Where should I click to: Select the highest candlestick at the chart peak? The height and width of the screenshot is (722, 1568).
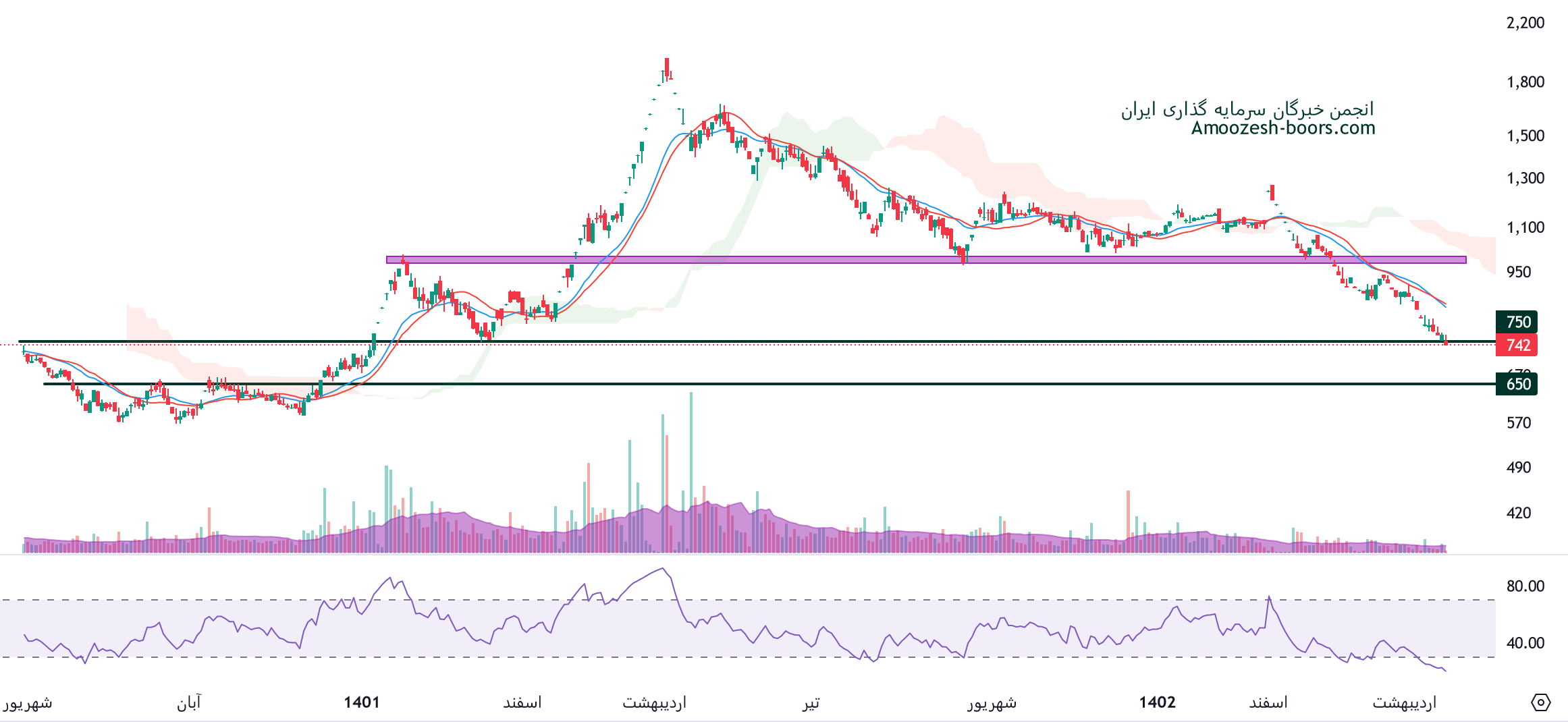(667, 68)
